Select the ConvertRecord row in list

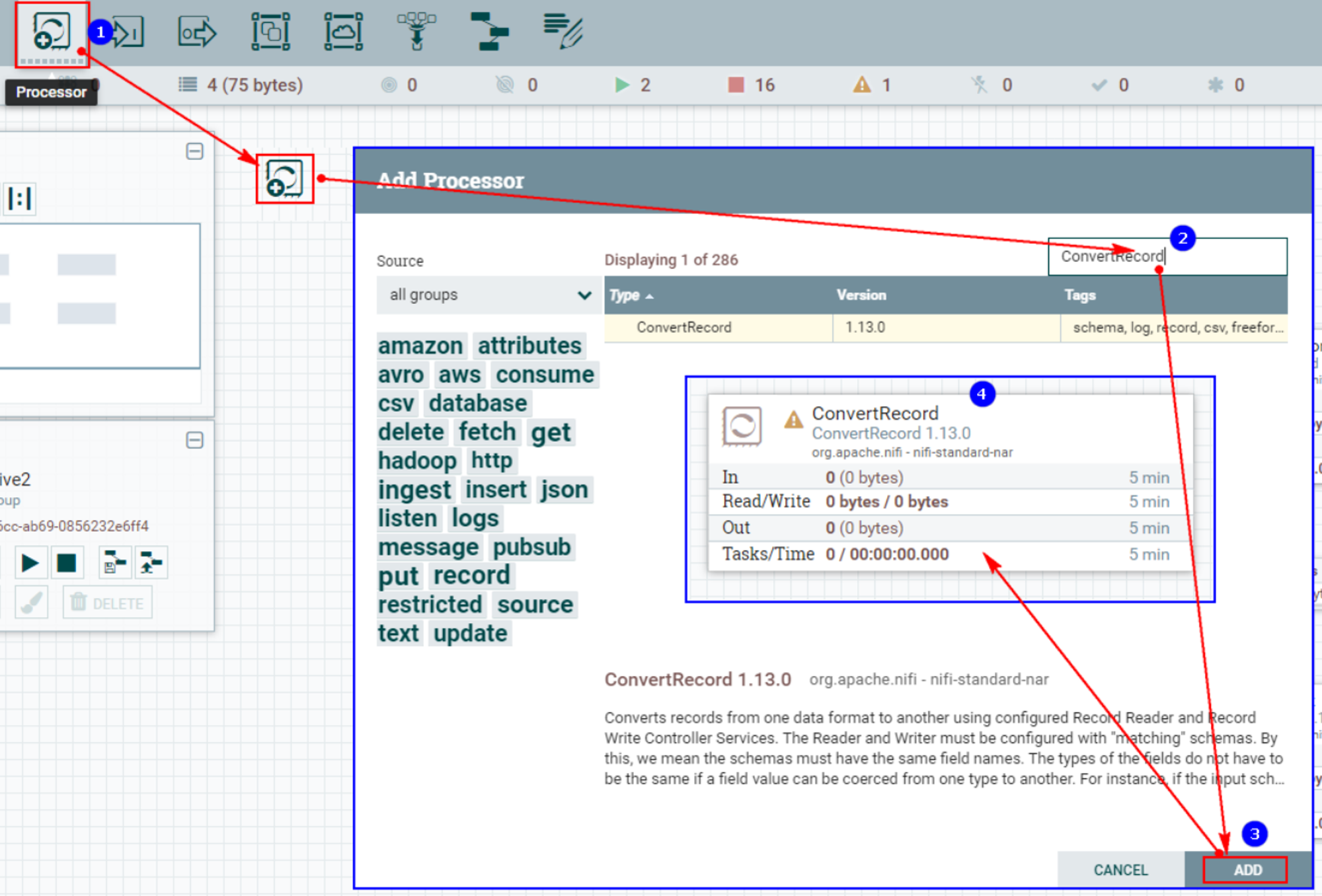[946, 328]
